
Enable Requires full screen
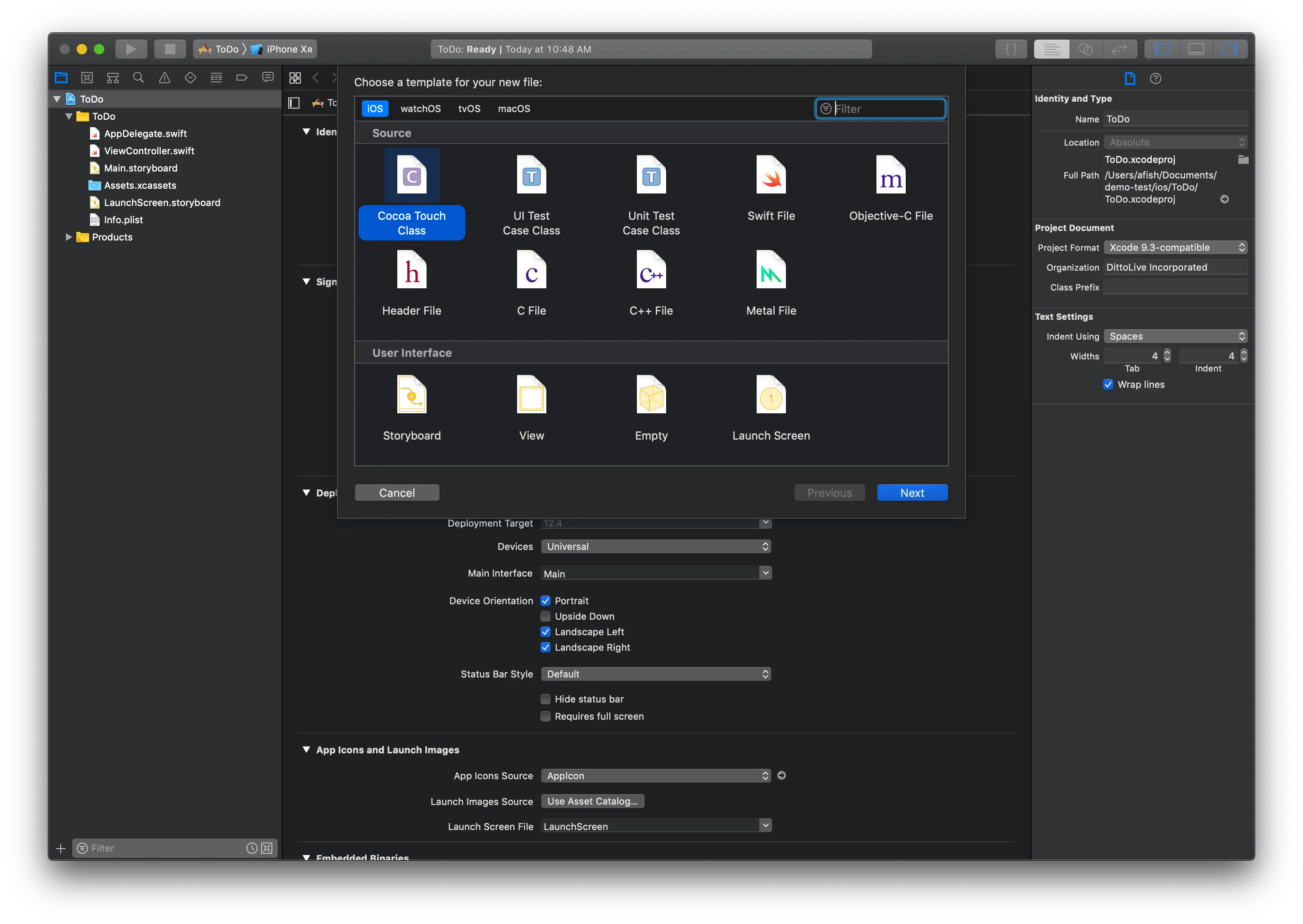click(x=545, y=716)
